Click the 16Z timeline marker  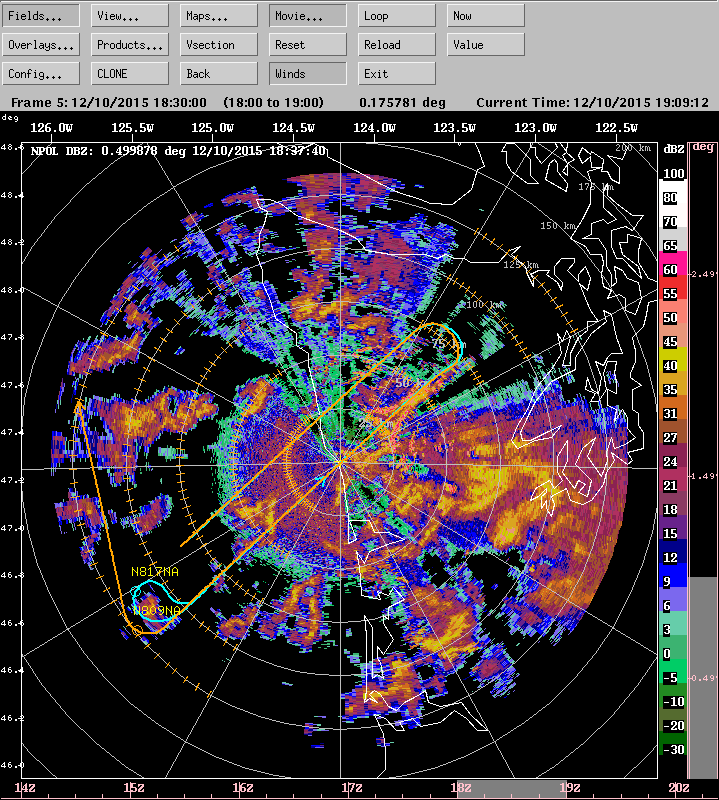click(243, 788)
